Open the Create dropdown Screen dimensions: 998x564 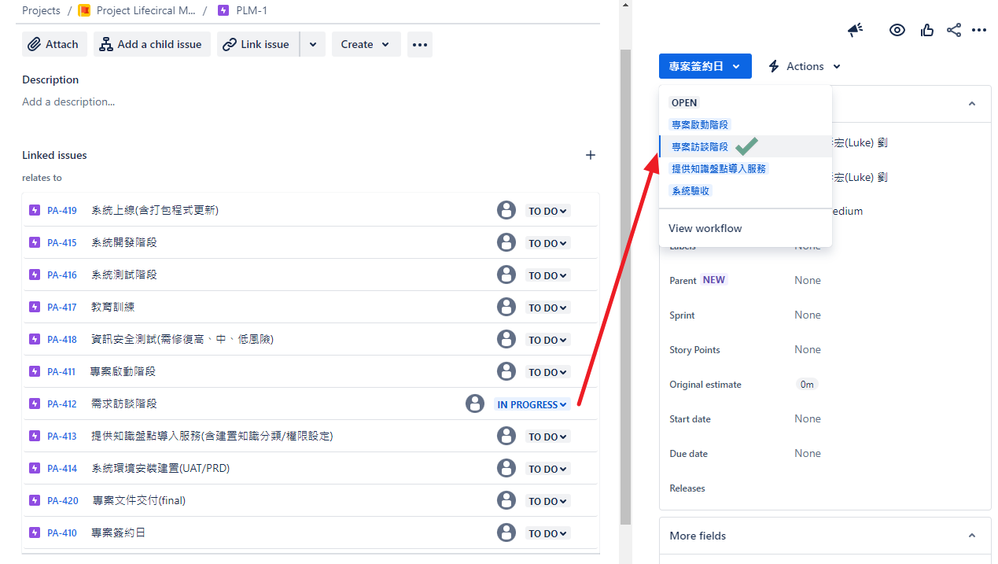click(x=366, y=45)
